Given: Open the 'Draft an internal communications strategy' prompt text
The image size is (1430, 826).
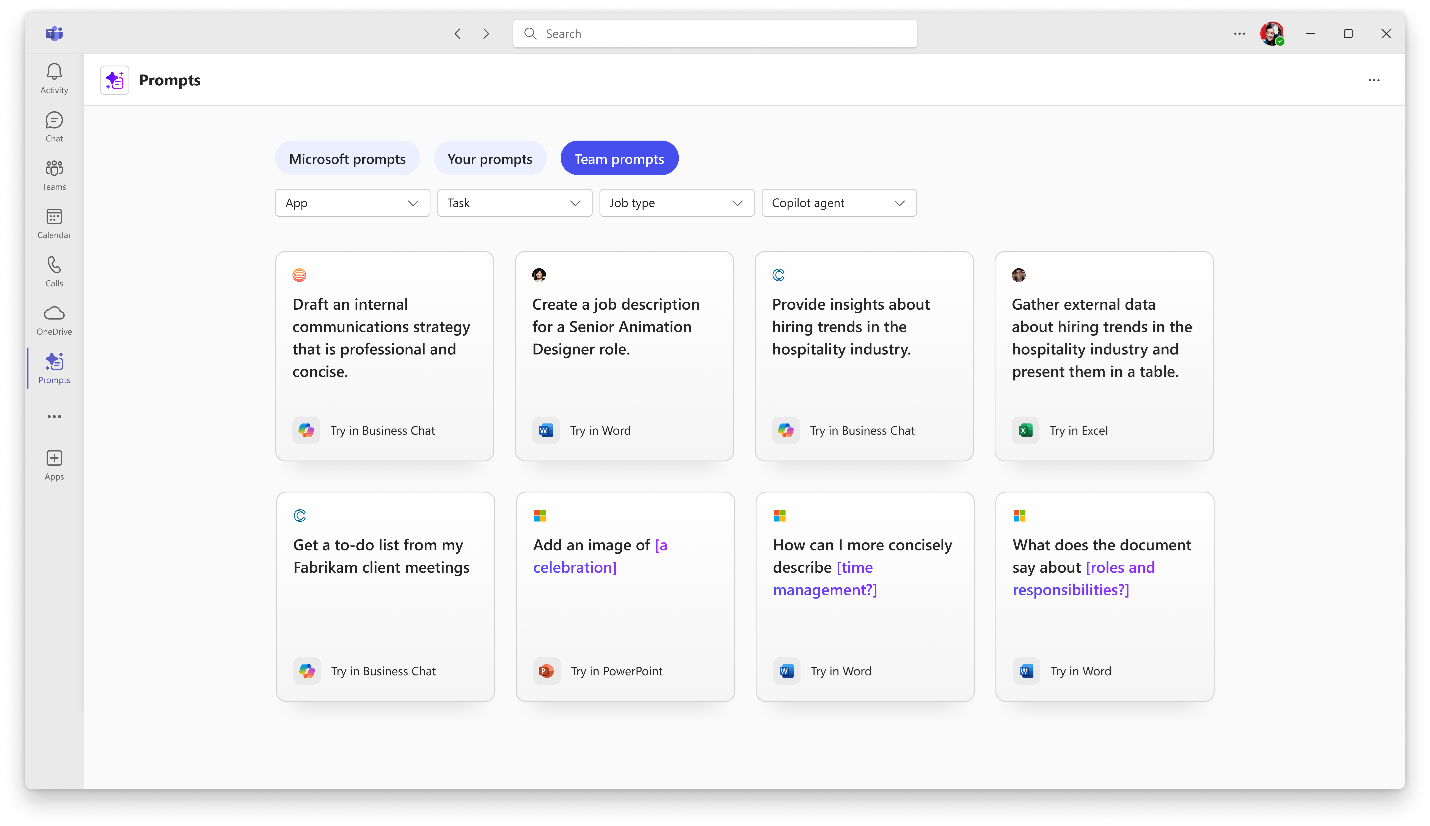Looking at the screenshot, I should pos(381,338).
